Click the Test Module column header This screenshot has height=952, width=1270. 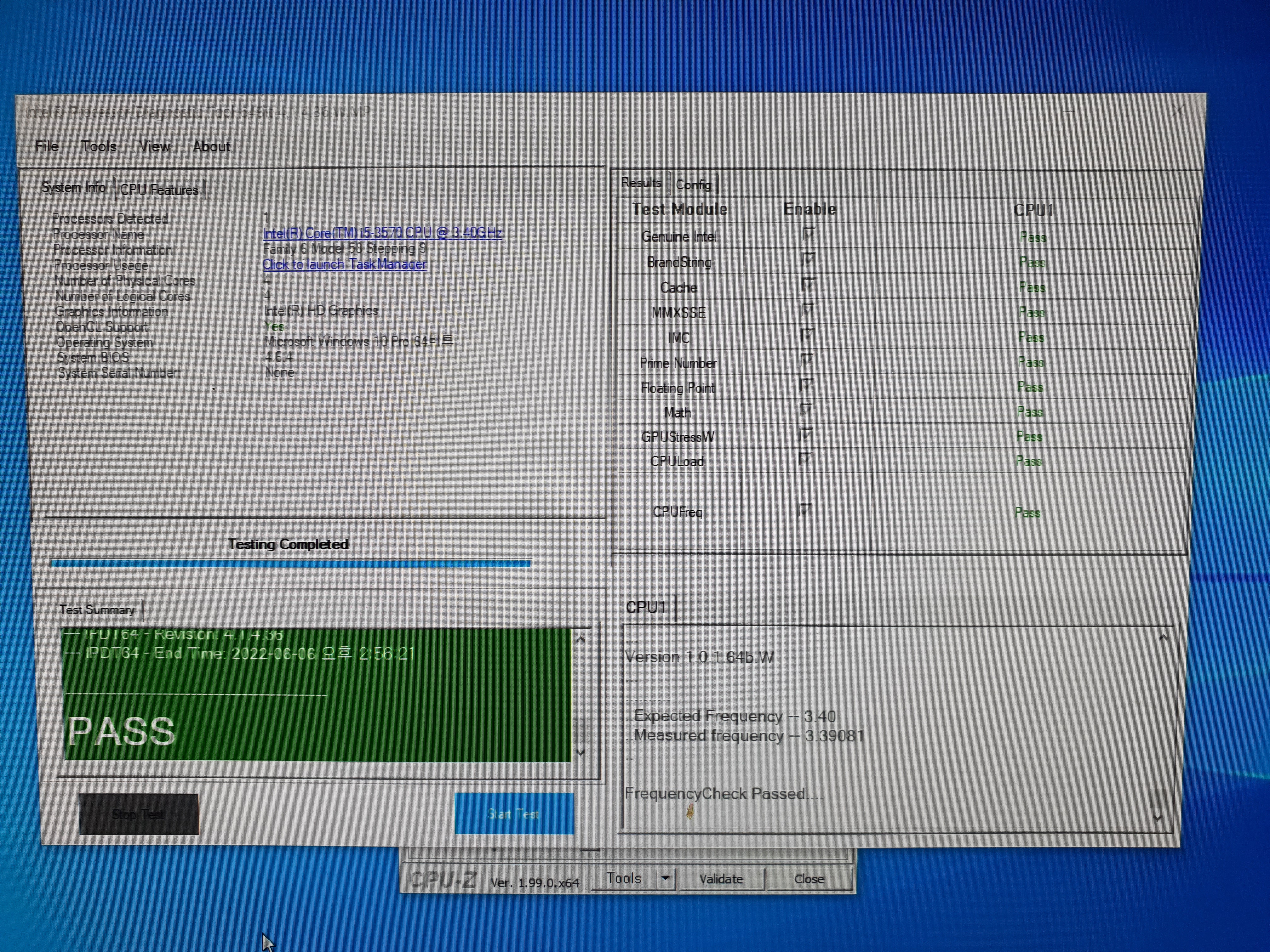point(680,209)
